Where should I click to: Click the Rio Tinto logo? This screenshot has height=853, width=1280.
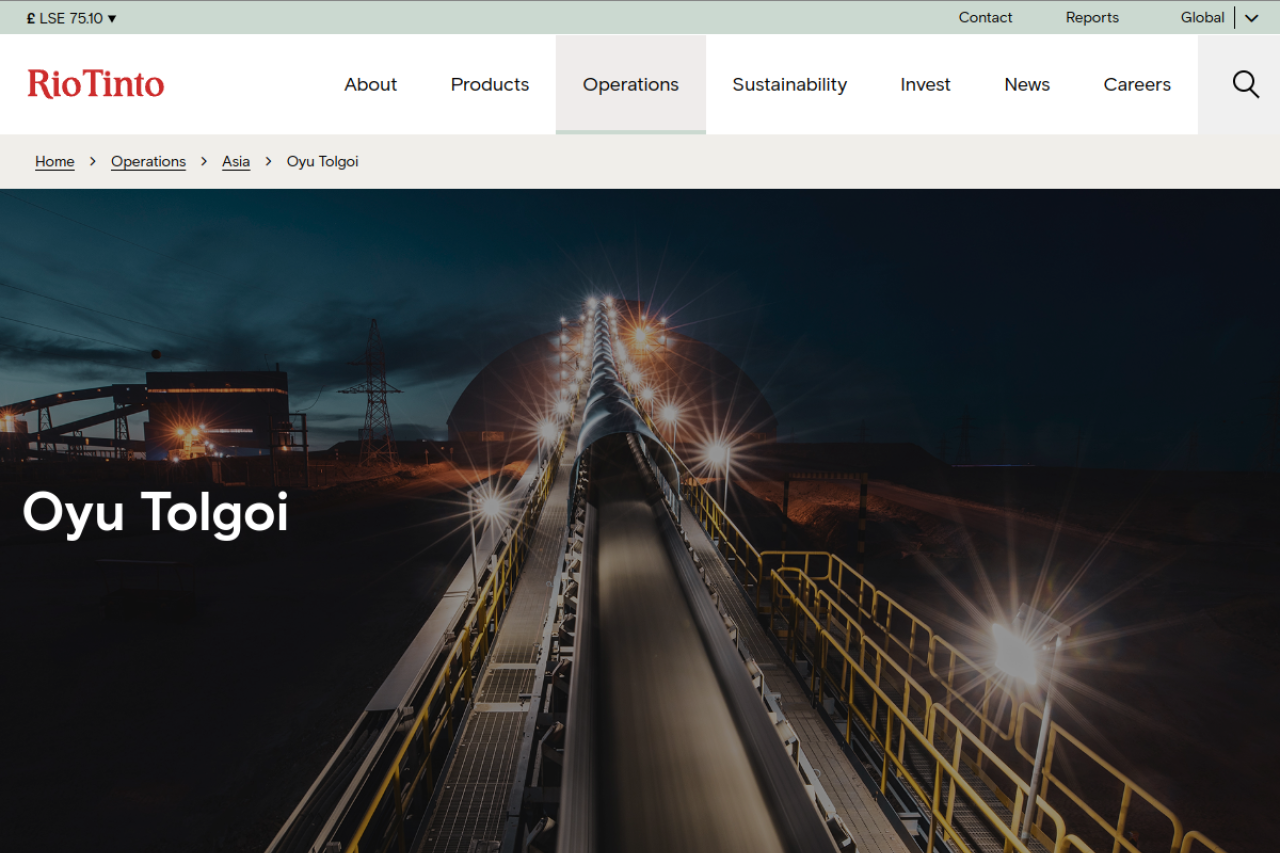[96, 84]
